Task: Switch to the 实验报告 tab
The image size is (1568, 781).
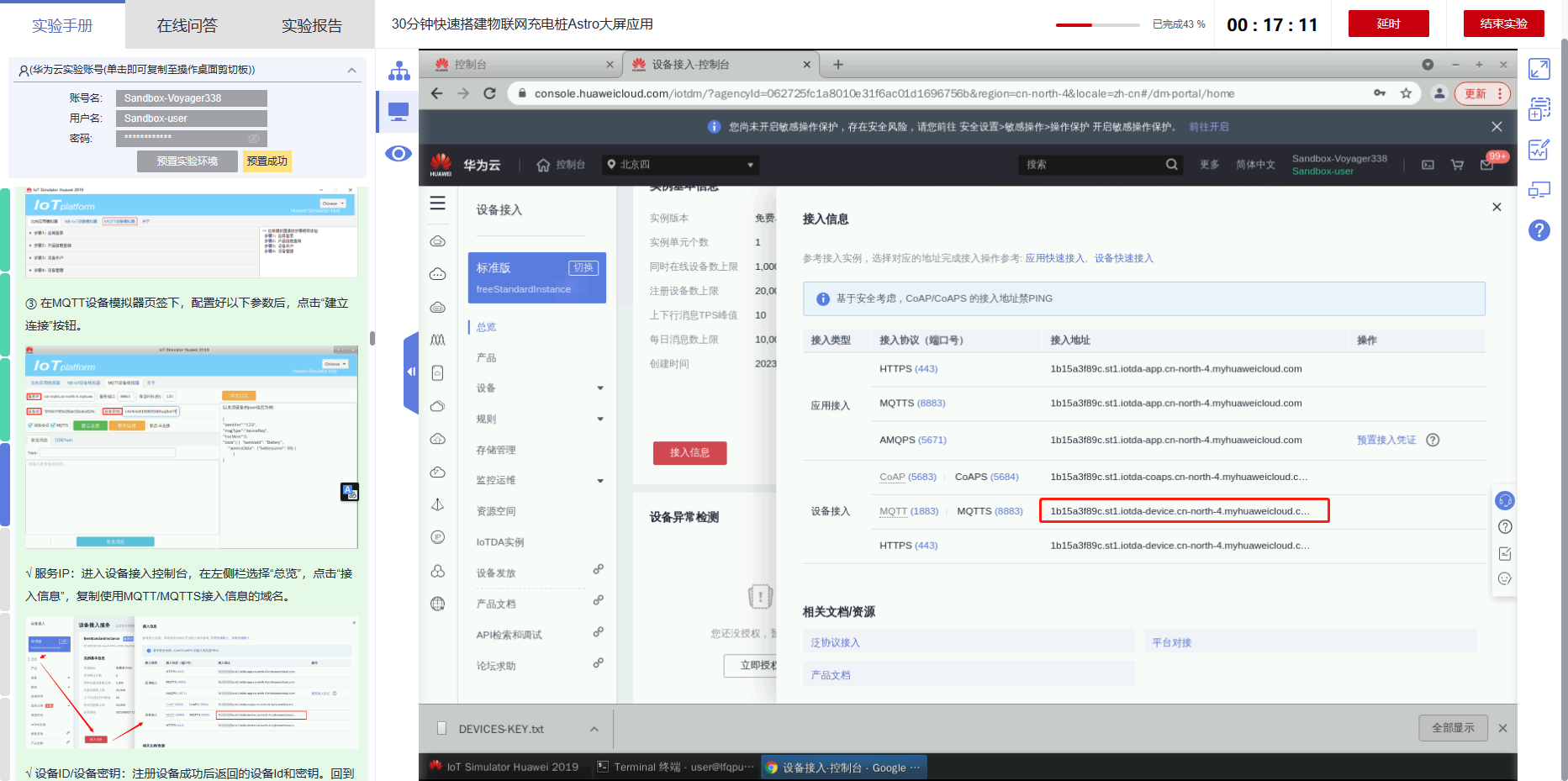Action: 312,25
